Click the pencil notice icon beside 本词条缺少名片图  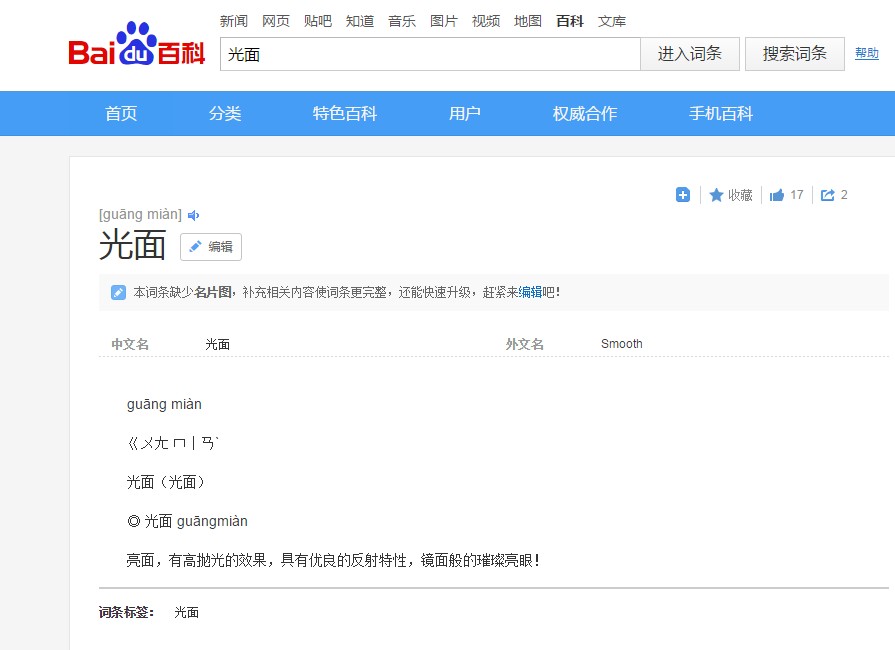pos(118,292)
